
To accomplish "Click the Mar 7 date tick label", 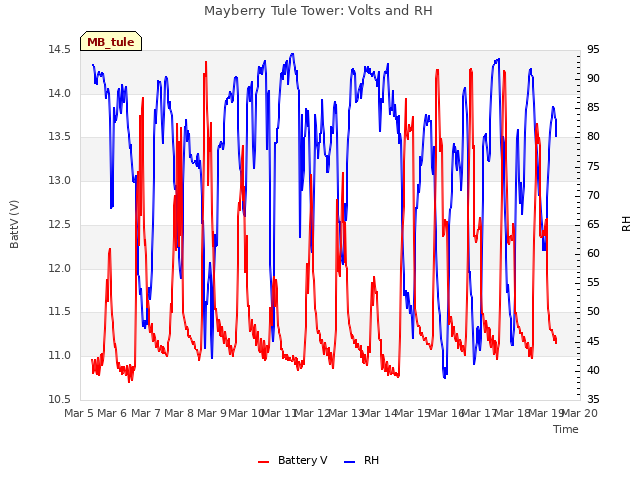I will tap(146, 413).
